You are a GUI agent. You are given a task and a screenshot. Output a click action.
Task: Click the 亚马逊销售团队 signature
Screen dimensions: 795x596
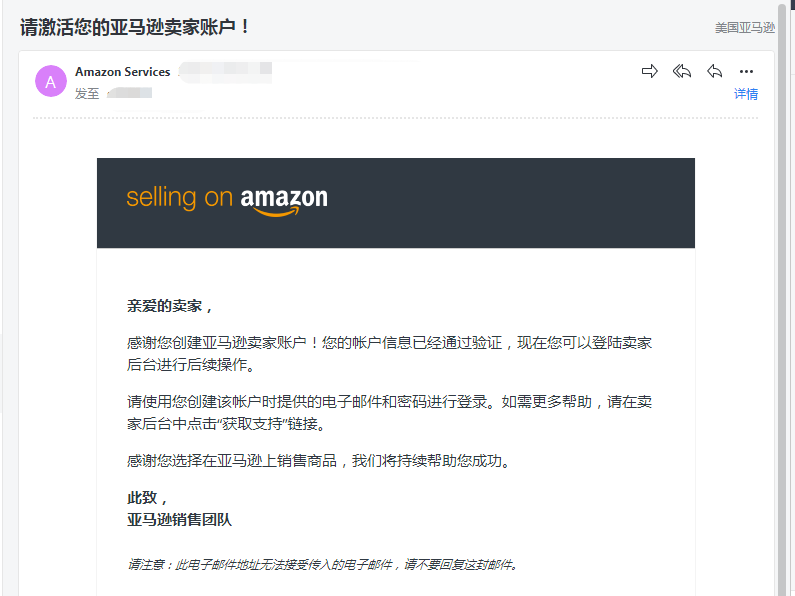click(x=179, y=520)
